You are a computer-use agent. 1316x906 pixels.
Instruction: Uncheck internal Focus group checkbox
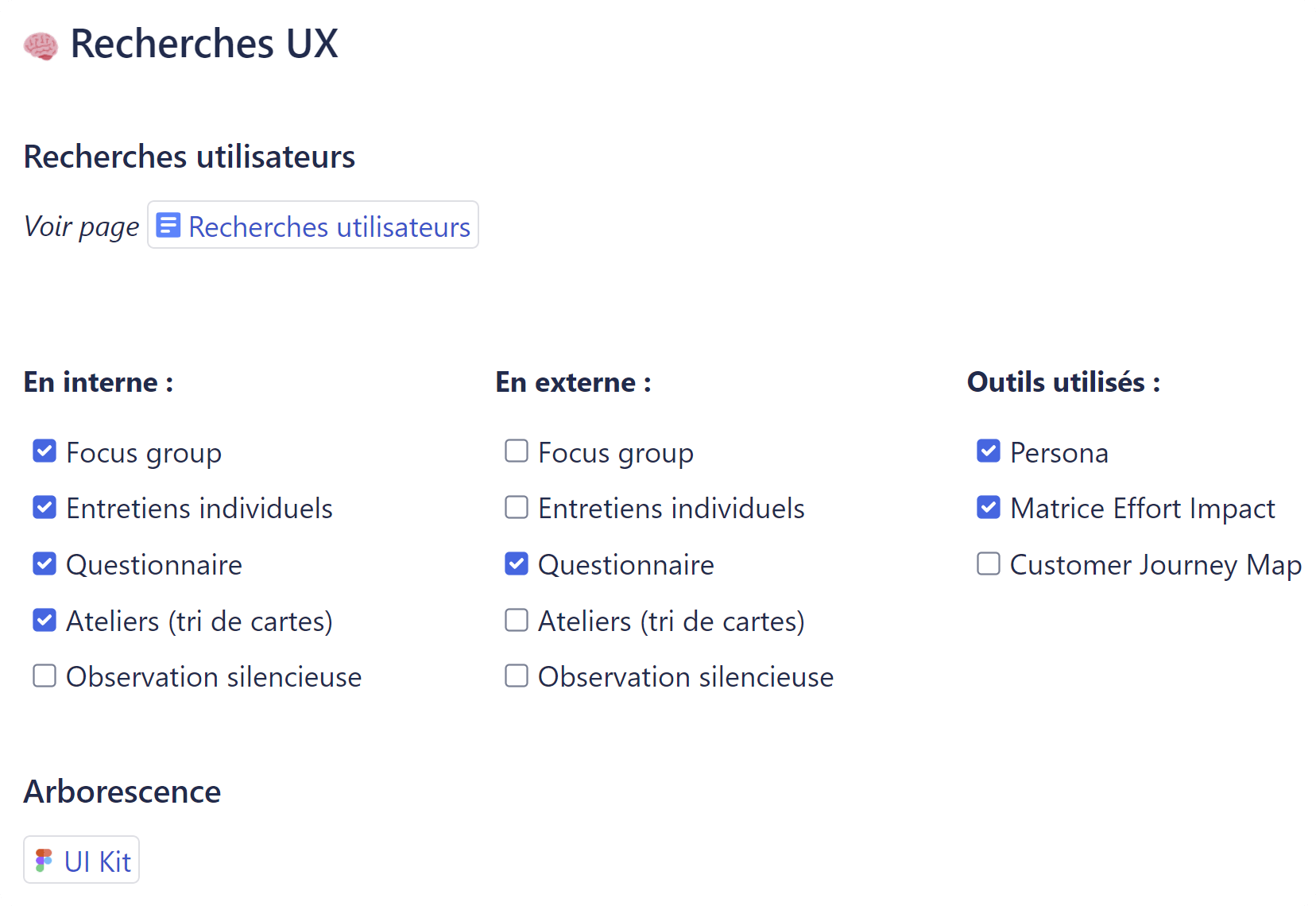click(45, 451)
